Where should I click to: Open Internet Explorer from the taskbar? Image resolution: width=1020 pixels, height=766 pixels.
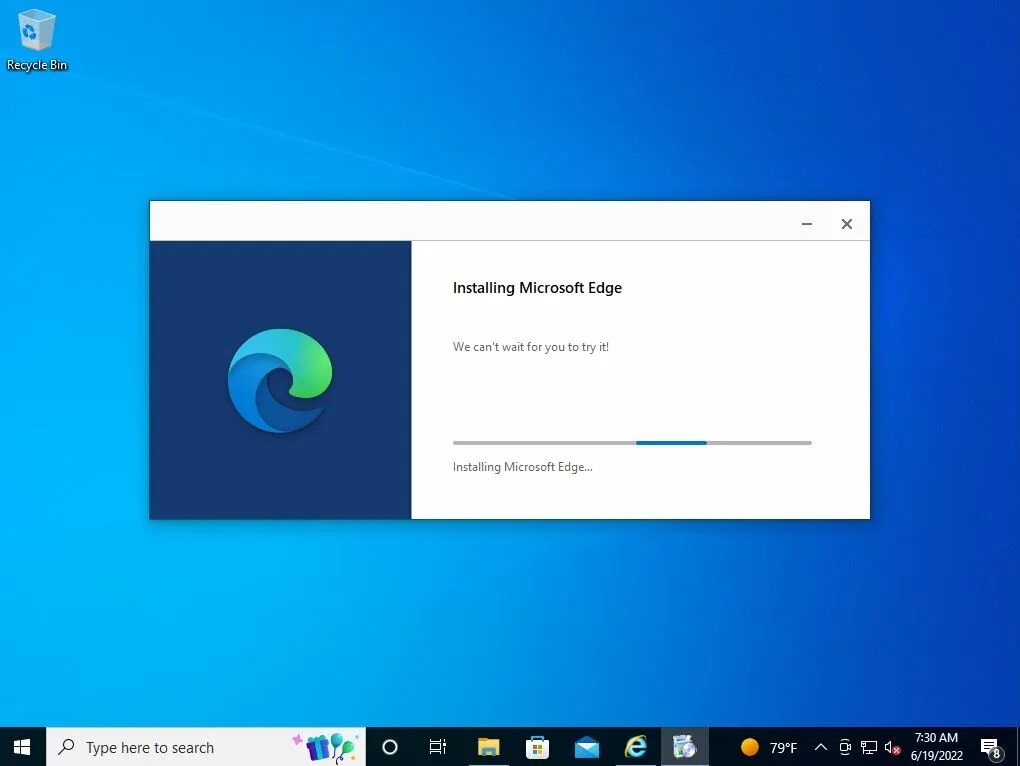[x=636, y=746]
